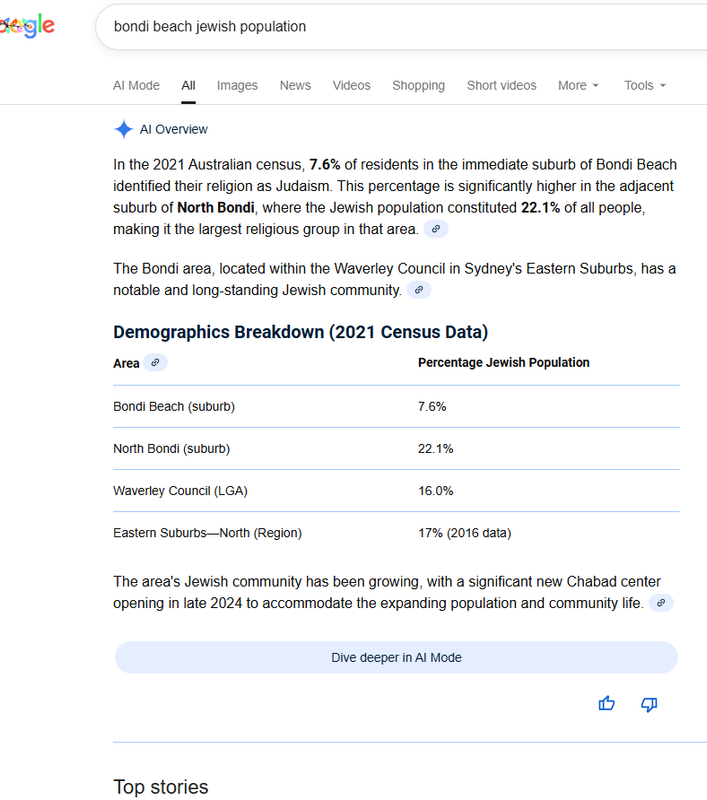Give thumbs down to AI Overview
Viewport: 707px width, 800px height.
649,704
